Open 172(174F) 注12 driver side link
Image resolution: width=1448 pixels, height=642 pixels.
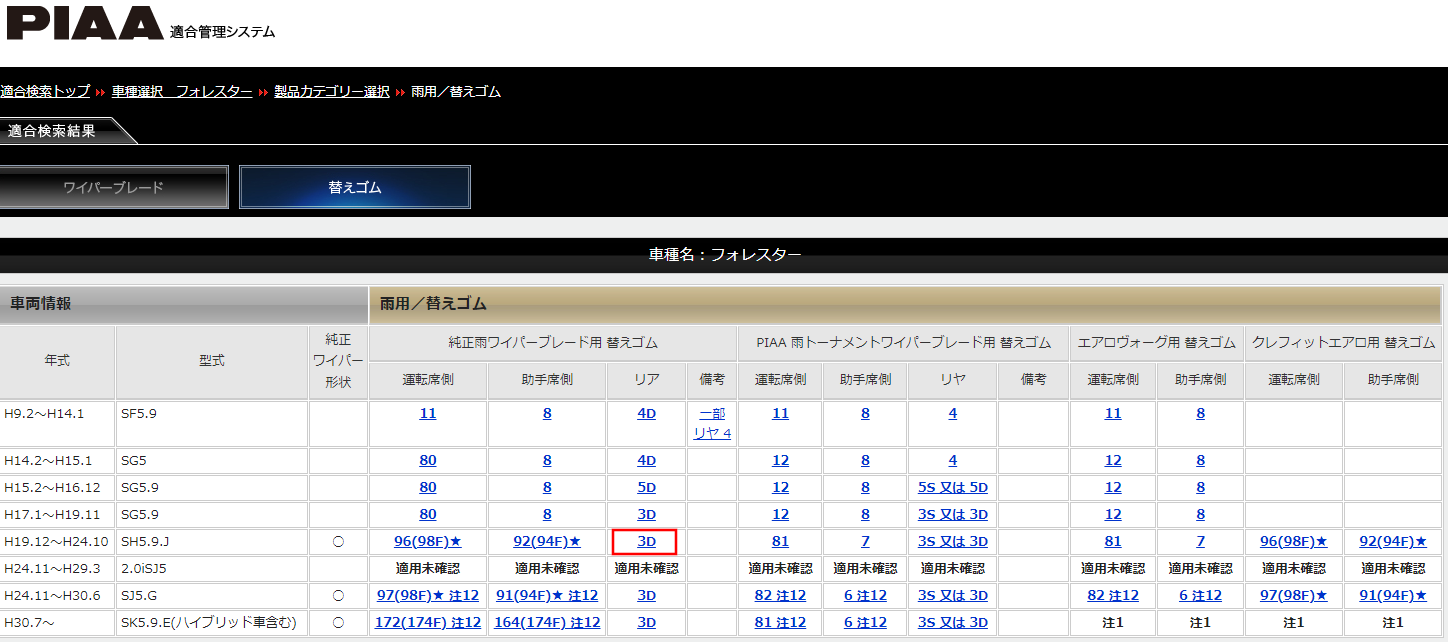point(428,622)
